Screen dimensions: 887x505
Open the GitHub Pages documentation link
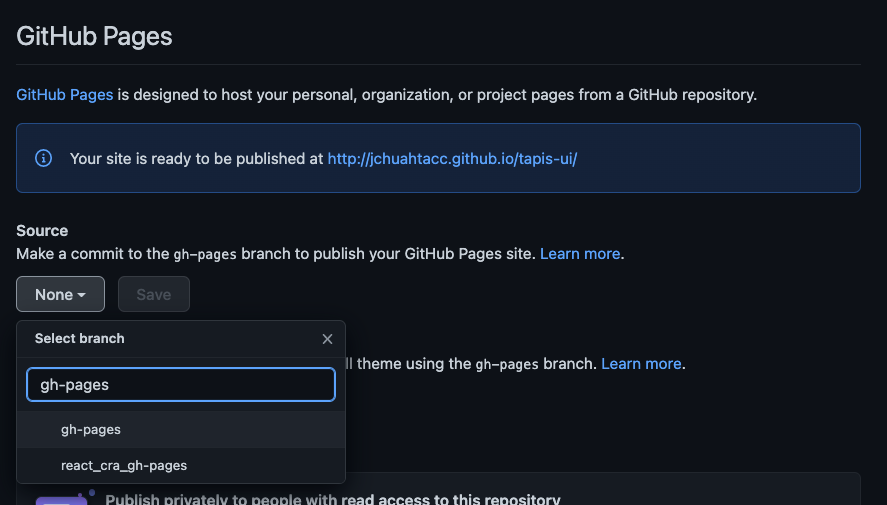[x=64, y=94]
